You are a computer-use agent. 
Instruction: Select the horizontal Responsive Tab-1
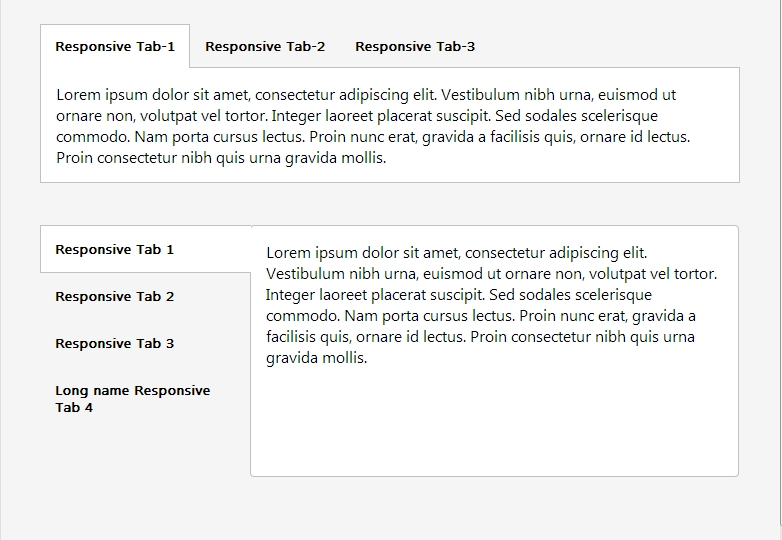point(115,46)
